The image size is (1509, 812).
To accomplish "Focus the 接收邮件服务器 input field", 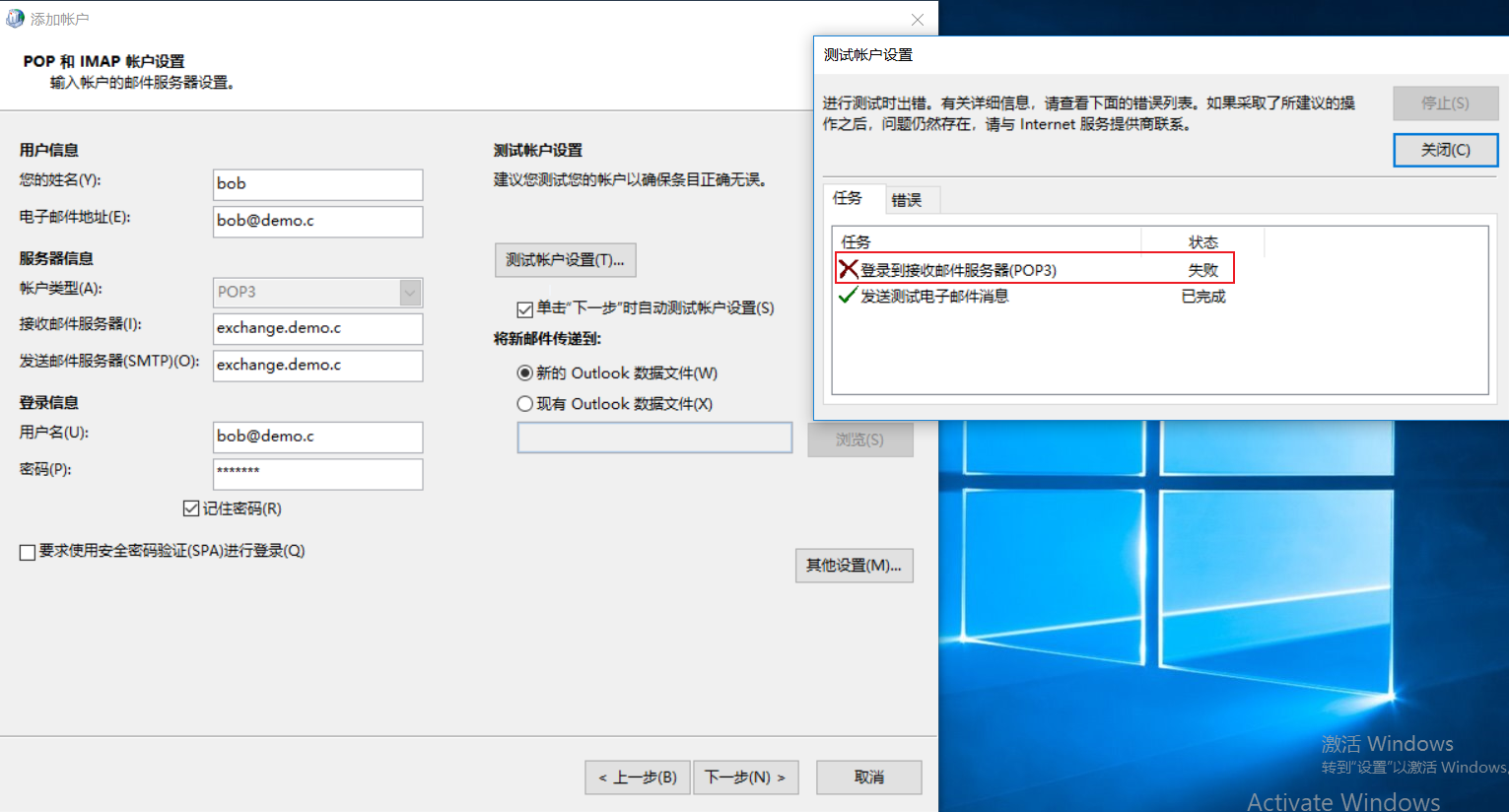I will point(317,328).
